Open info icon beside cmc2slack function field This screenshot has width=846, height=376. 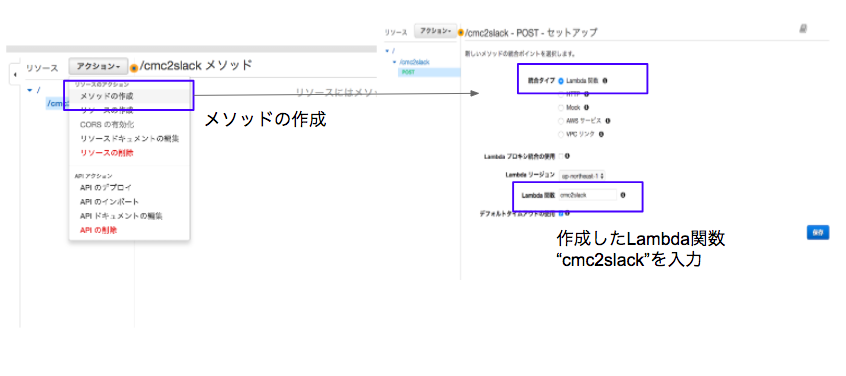(x=623, y=195)
